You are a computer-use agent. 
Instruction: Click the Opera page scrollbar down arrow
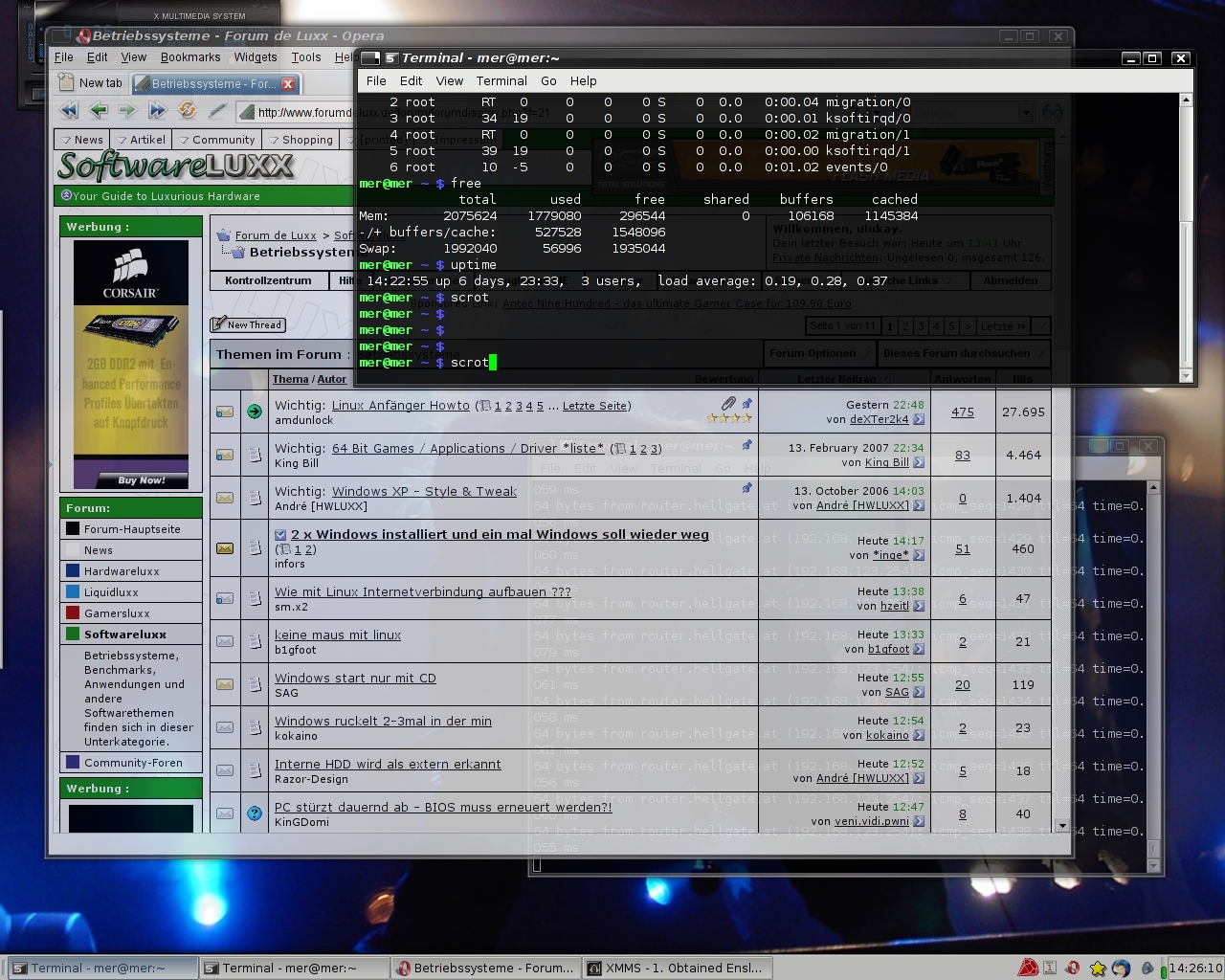click(1061, 825)
